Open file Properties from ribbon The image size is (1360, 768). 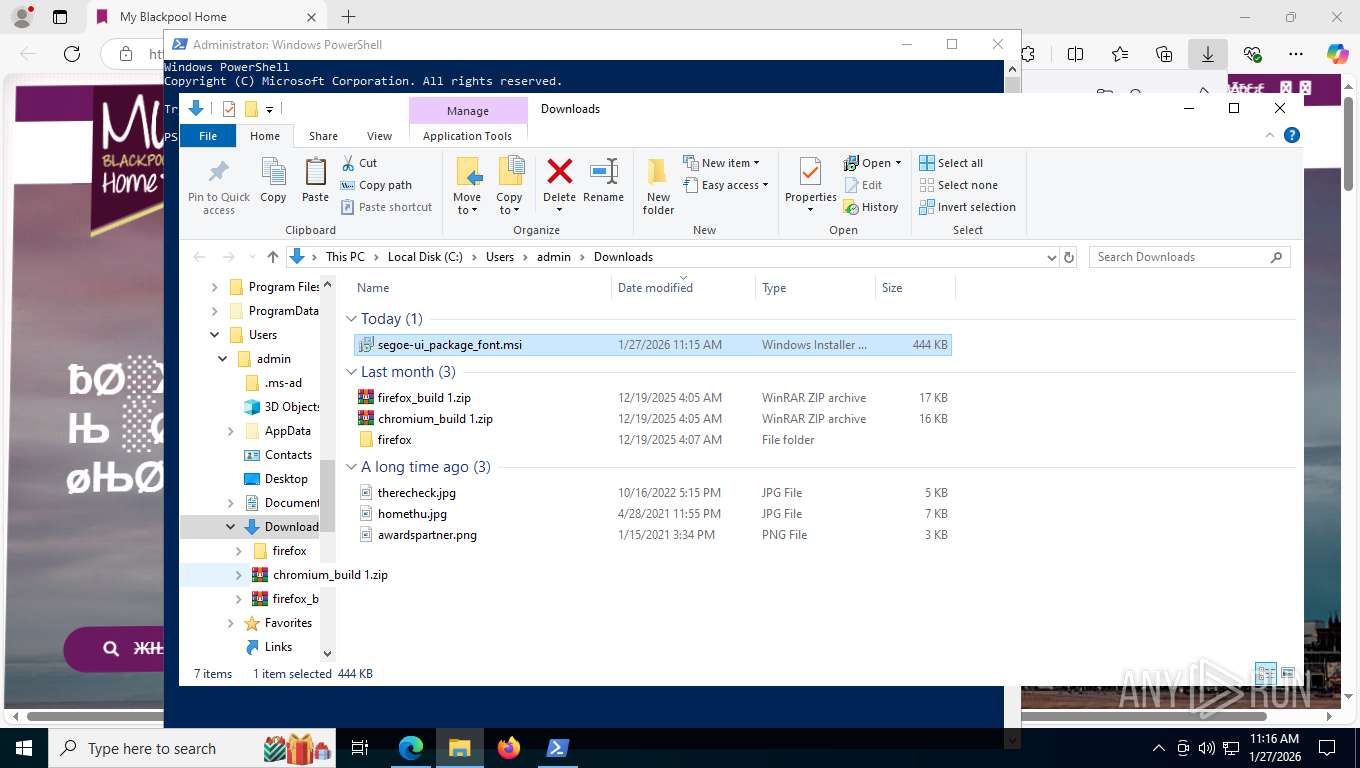(810, 186)
